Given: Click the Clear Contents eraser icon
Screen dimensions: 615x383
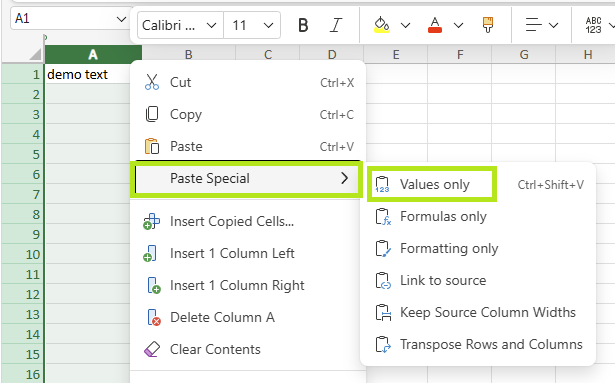Looking at the screenshot, I should point(152,349).
